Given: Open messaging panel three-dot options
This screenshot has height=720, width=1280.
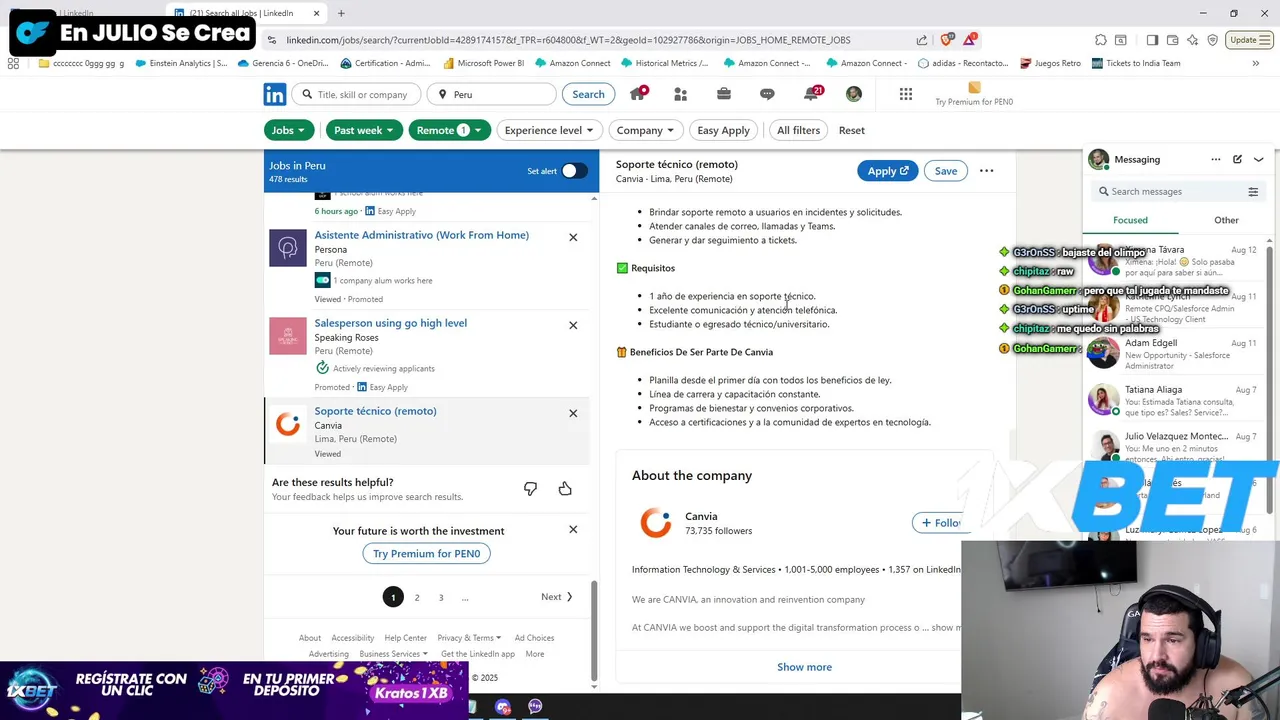Looking at the screenshot, I should (x=1216, y=159).
